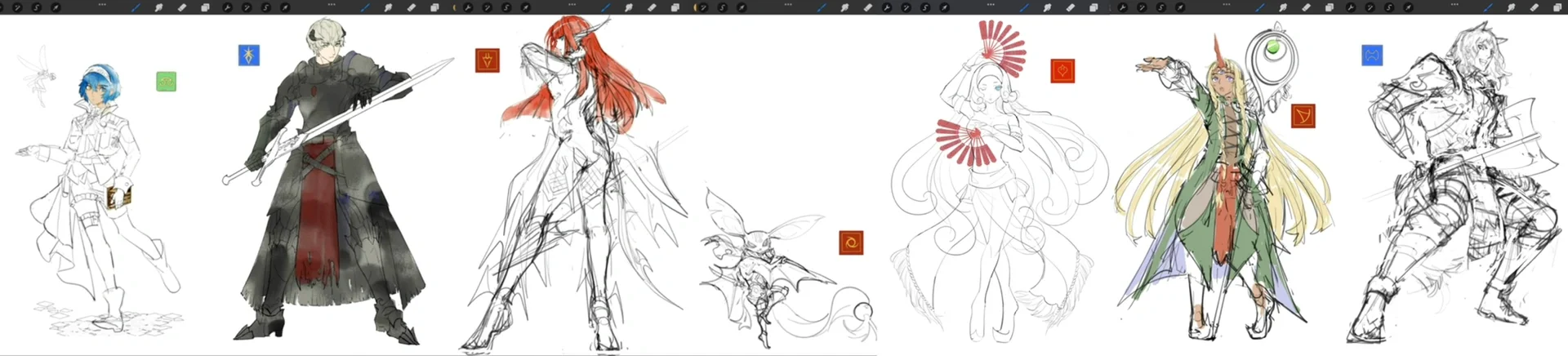Open the three-dot menu above the fan dancer
1568x356 pixels.
[x=990, y=4]
